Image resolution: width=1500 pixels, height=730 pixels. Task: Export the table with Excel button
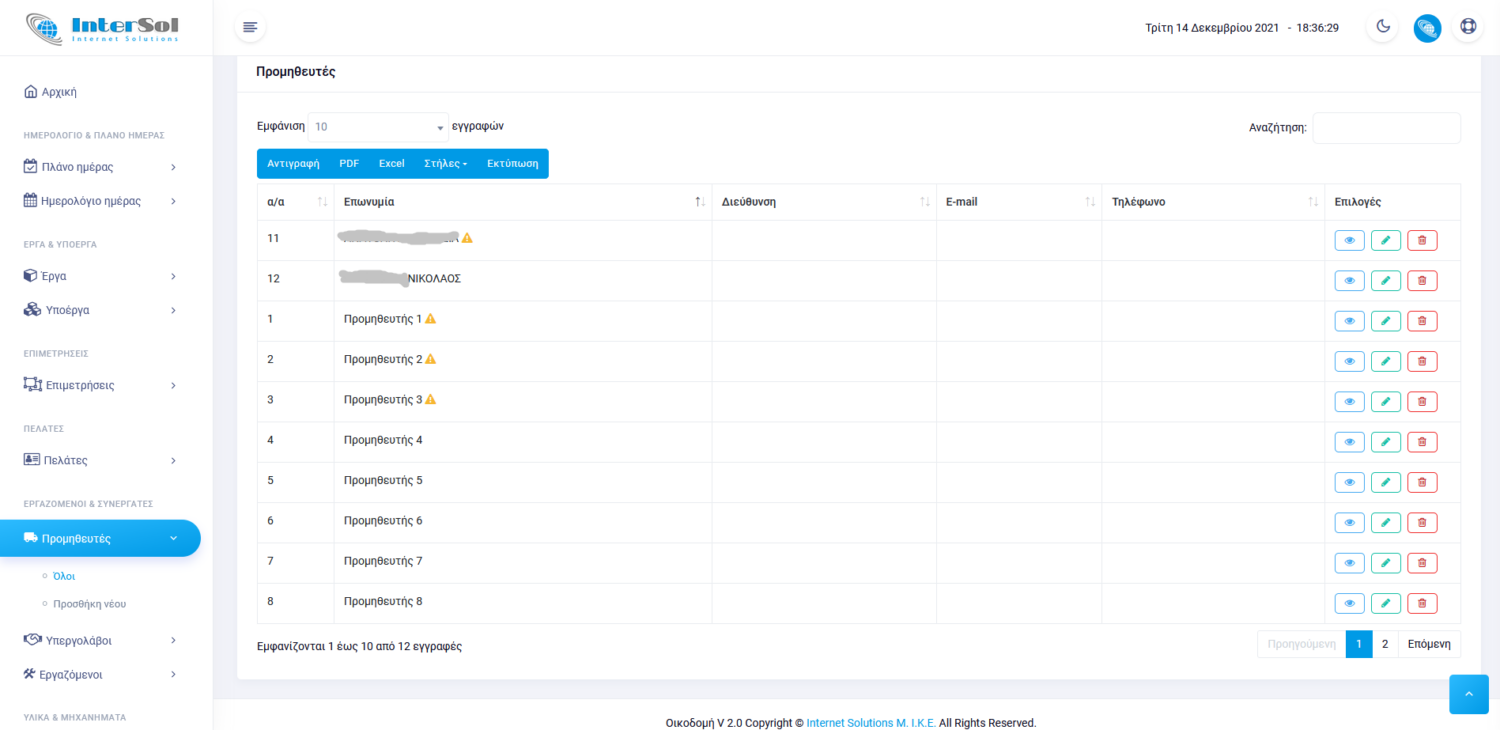(x=391, y=164)
